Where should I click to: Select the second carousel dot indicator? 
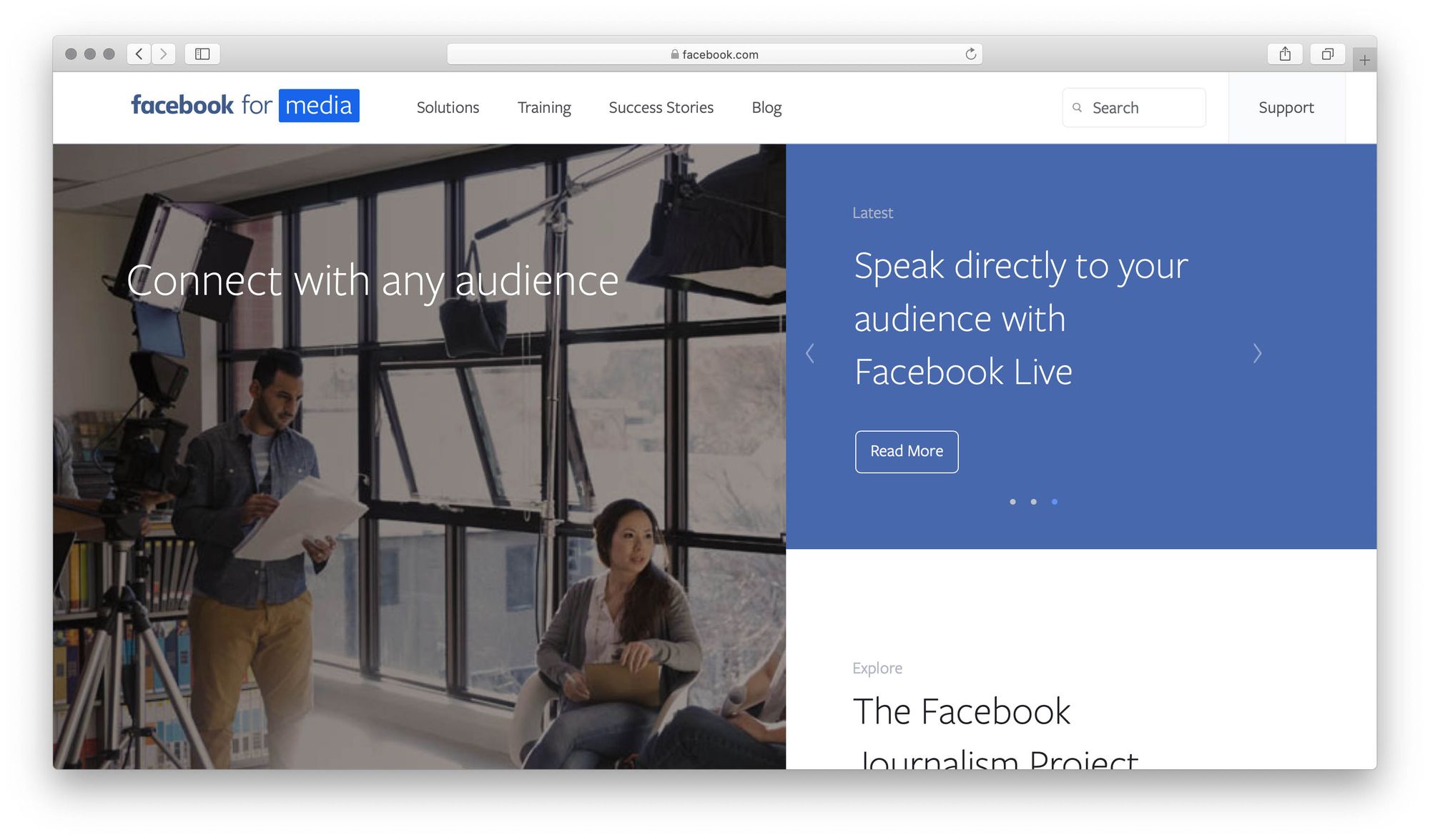[x=1033, y=502]
